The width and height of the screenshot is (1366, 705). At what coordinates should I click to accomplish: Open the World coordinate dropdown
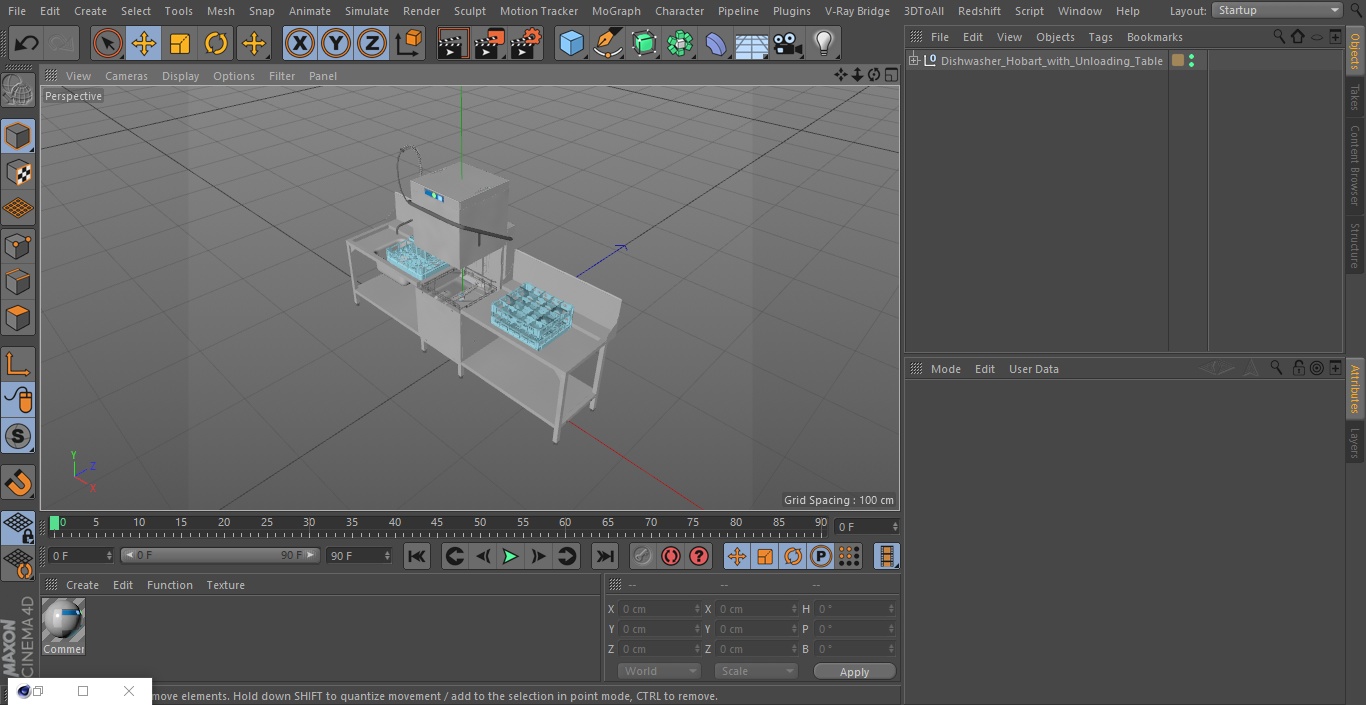point(659,671)
